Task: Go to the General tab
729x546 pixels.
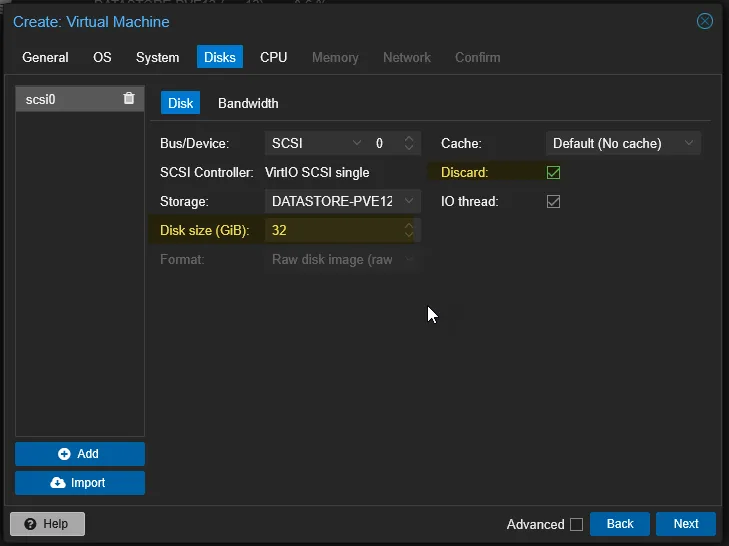Action: (x=45, y=57)
